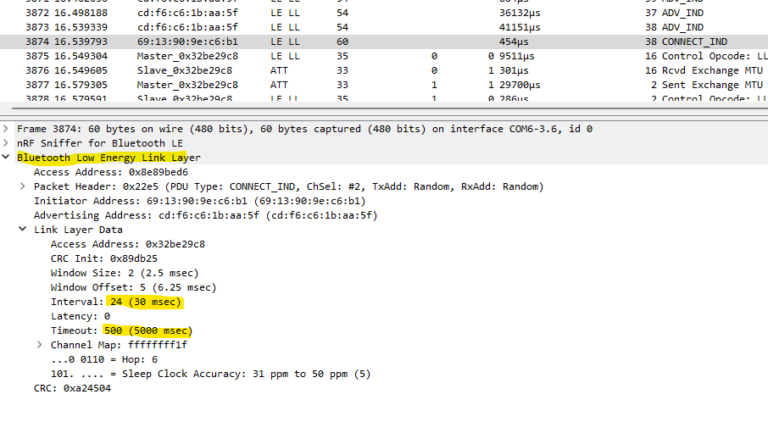Select packet 3874 CONNECT_IND row
Viewport: 768px width, 422px height.
(300, 41)
